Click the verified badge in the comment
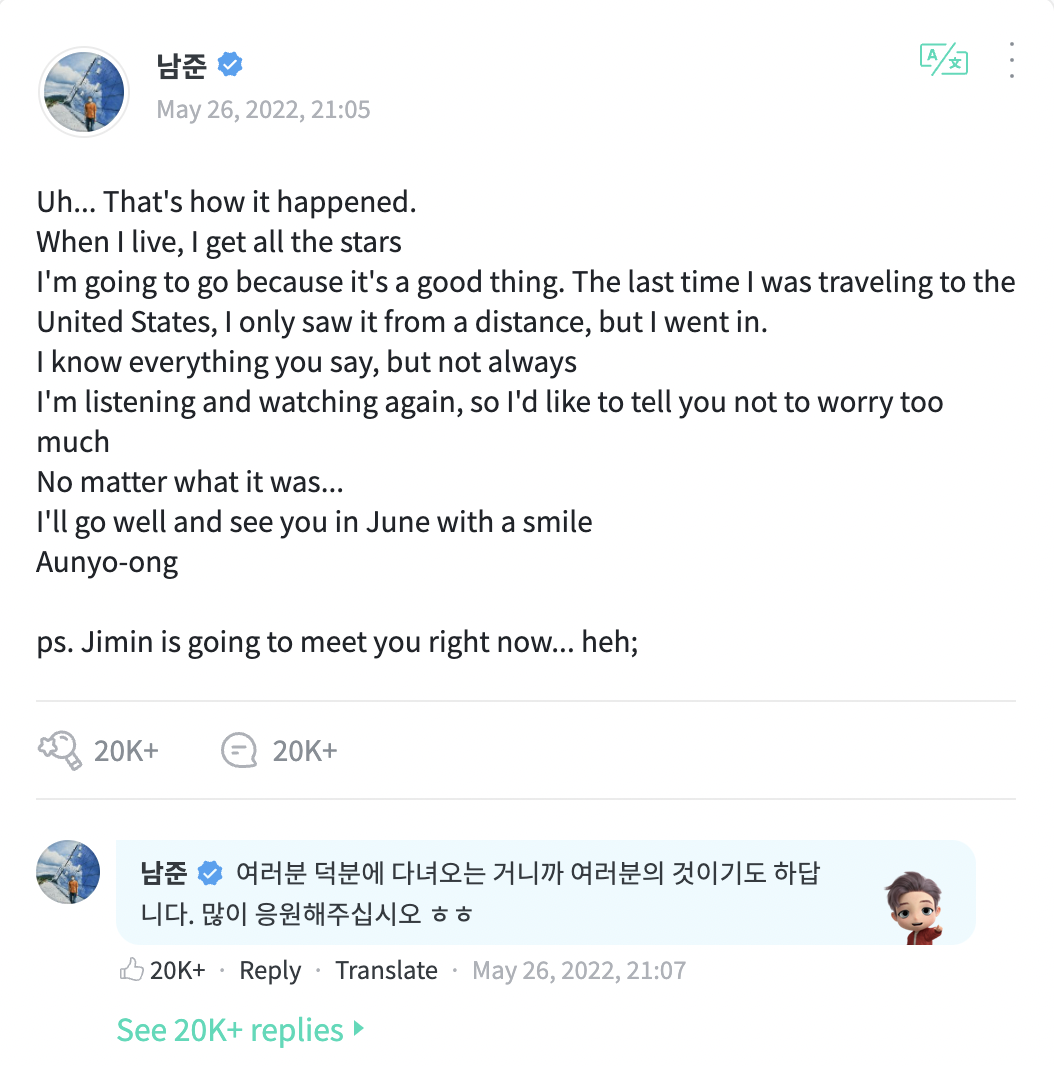 pyautogui.click(x=210, y=873)
